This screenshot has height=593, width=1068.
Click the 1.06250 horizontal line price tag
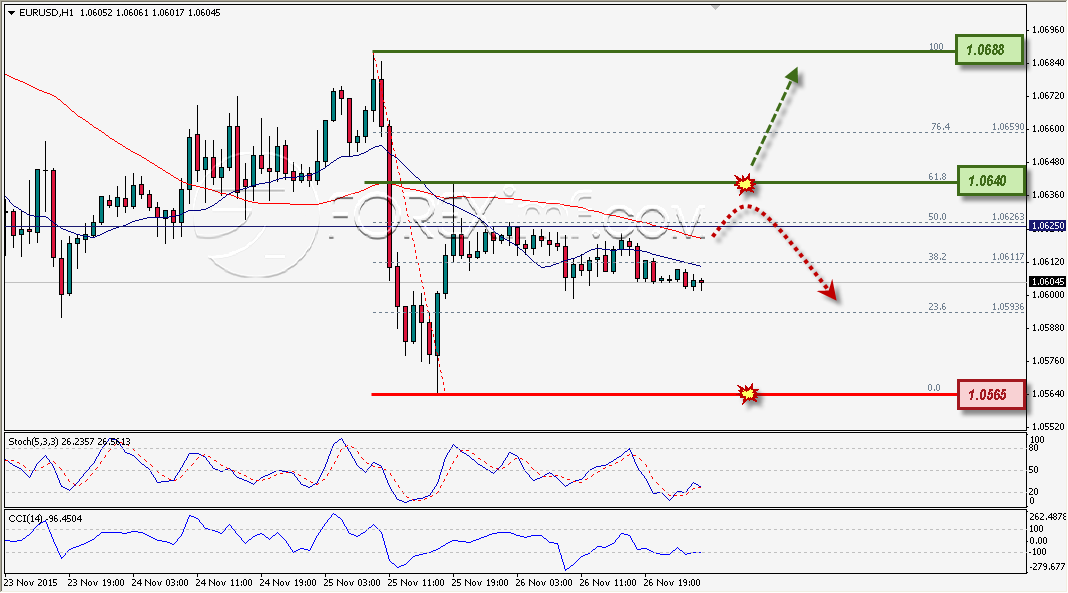coord(1047,225)
